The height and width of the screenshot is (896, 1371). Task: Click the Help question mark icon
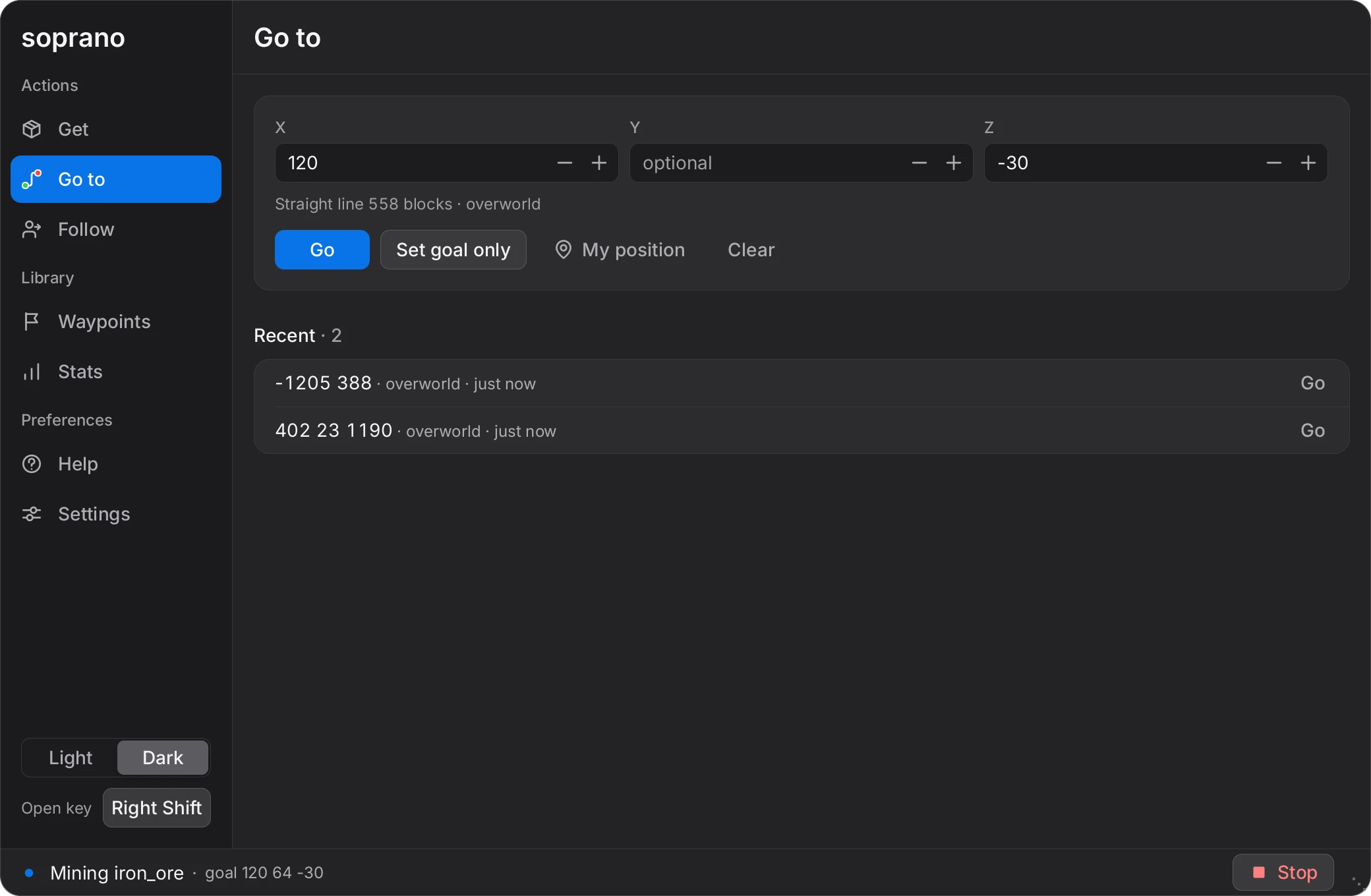(x=32, y=464)
